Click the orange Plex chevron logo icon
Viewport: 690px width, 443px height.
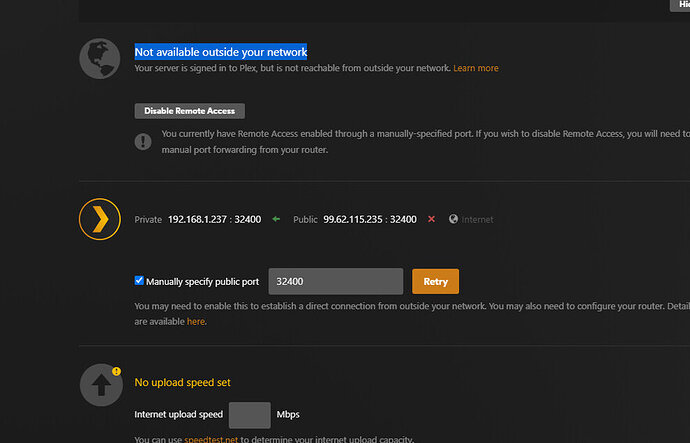(x=100, y=219)
